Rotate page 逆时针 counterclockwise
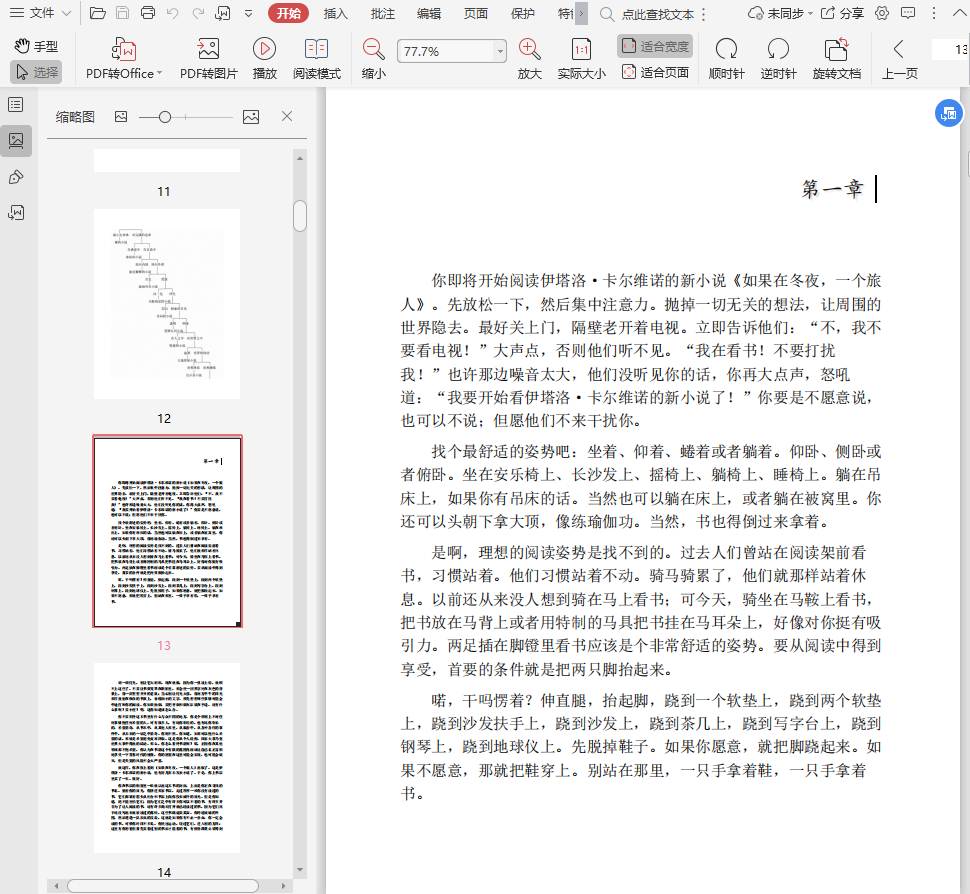This screenshot has height=894, width=970. click(778, 58)
